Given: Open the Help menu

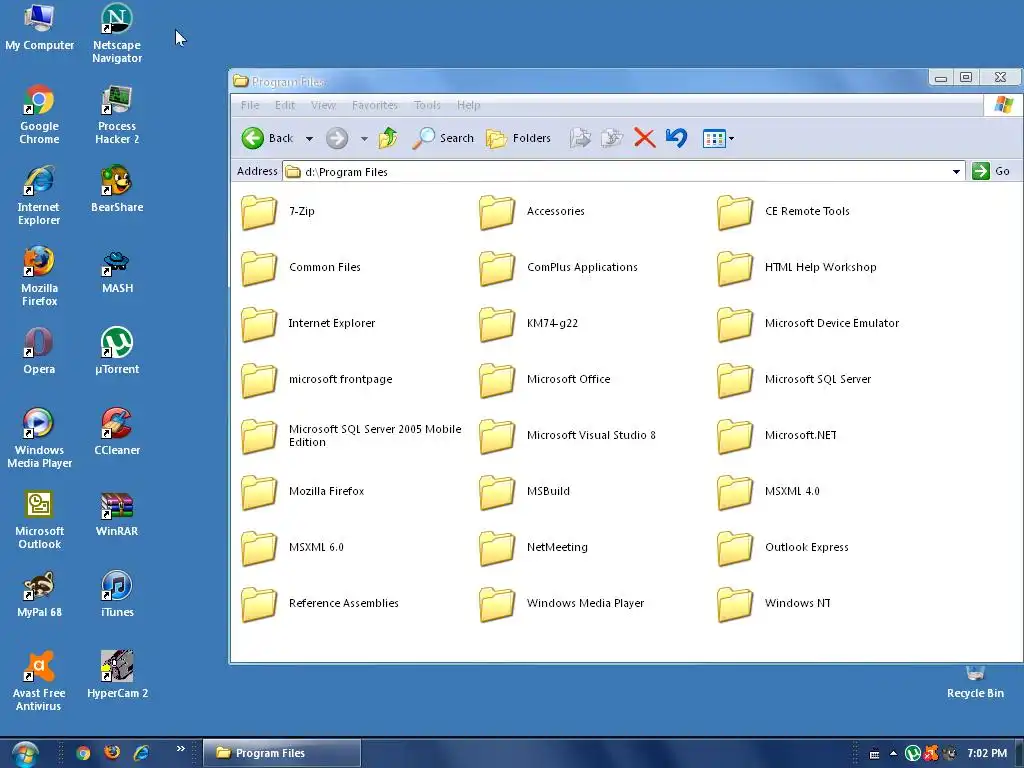Looking at the screenshot, I should (x=468, y=105).
